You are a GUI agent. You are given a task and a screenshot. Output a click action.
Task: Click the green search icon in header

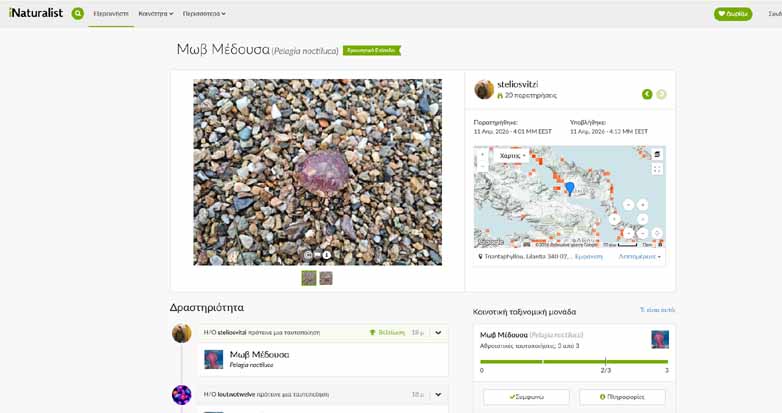[78, 13]
